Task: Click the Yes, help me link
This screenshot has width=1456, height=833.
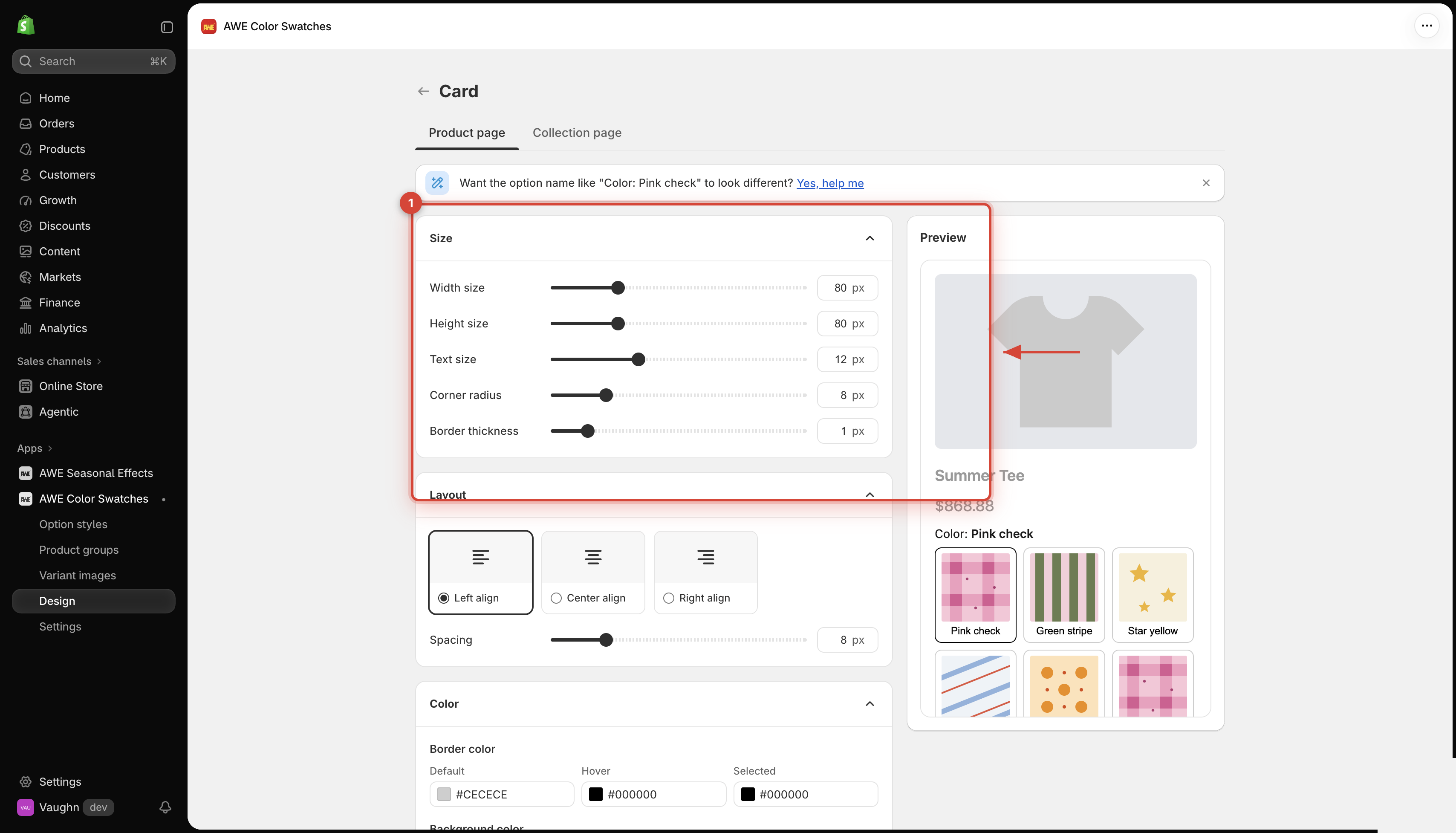Action: pyautogui.click(x=830, y=183)
